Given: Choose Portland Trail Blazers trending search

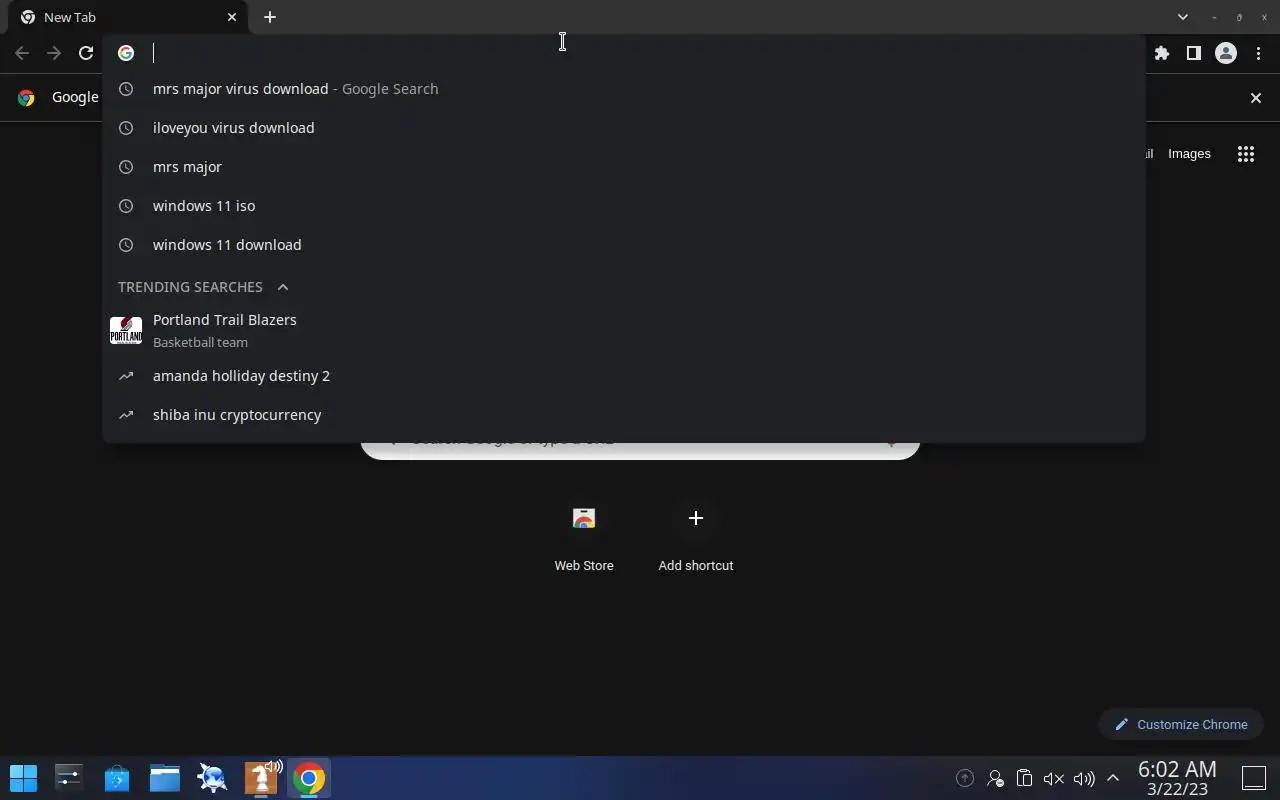Looking at the screenshot, I should (x=624, y=330).
